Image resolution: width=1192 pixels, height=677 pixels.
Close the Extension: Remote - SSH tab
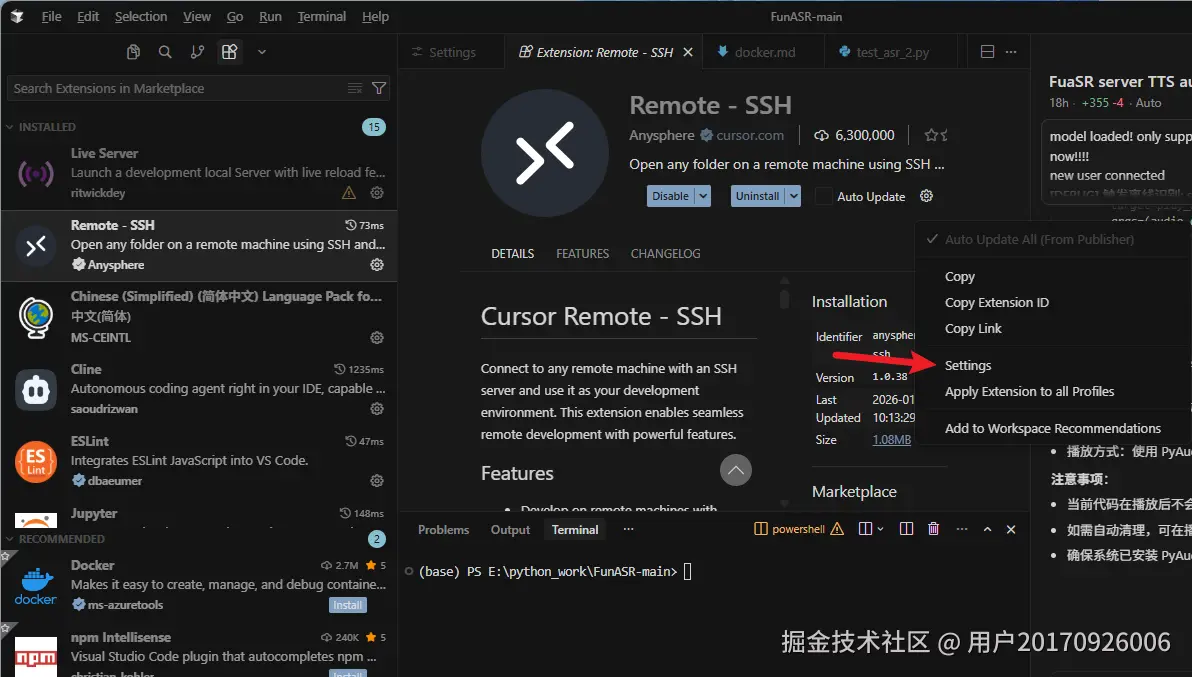(688, 52)
